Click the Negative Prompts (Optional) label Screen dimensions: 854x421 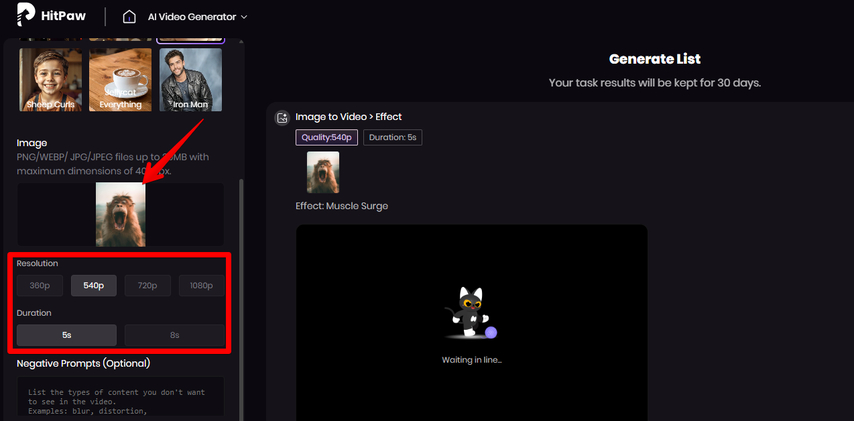(x=83, y=363)
